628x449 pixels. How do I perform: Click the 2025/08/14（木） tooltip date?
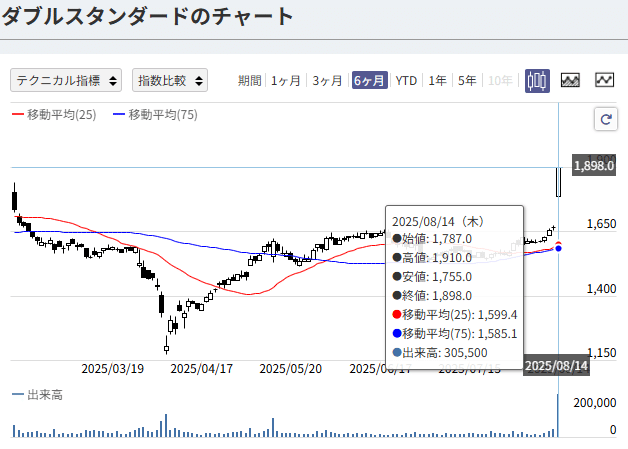tap(439, 221)
